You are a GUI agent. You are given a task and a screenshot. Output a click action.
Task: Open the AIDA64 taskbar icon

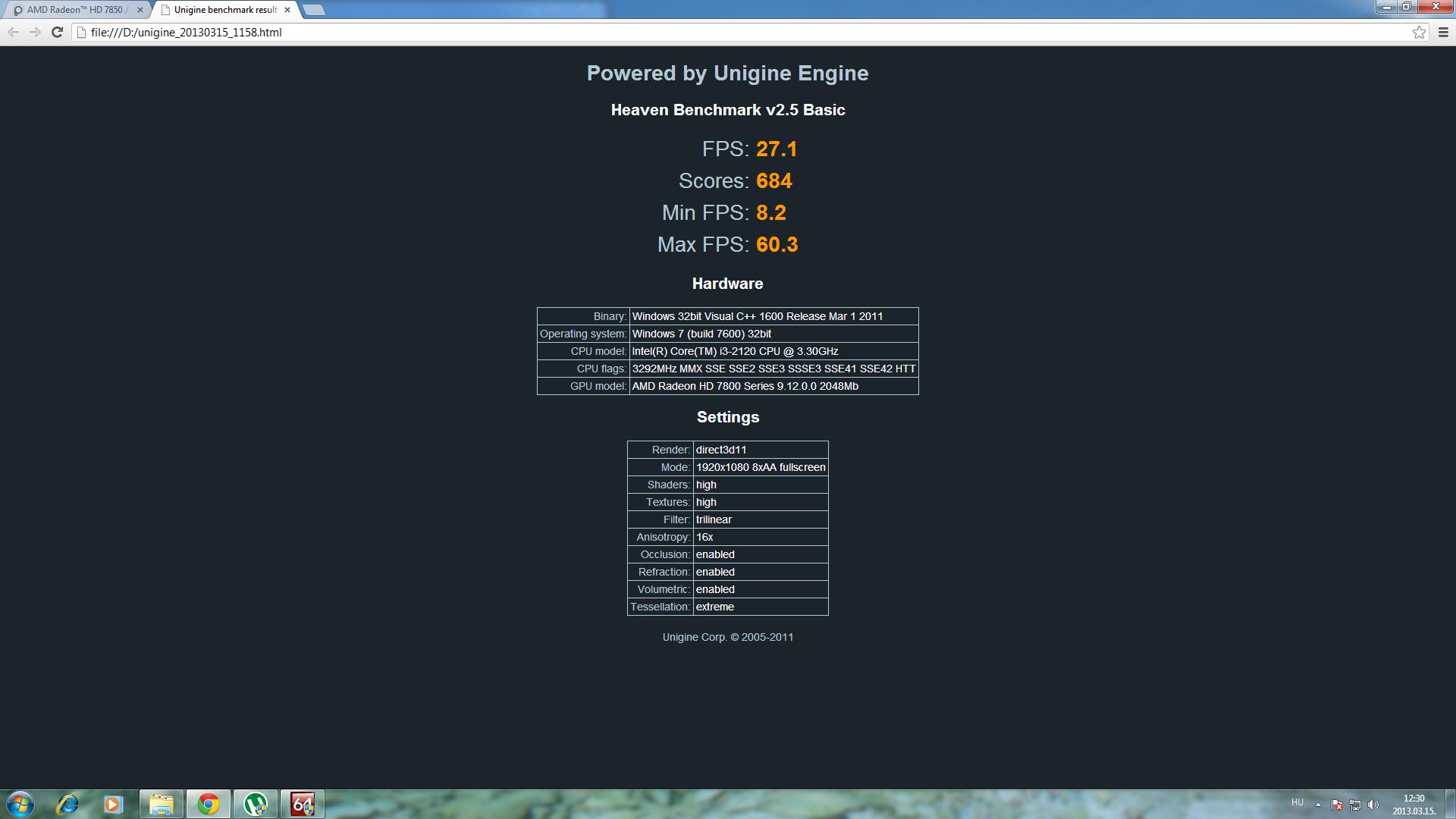pyautogui.click(x=303, y=804)
